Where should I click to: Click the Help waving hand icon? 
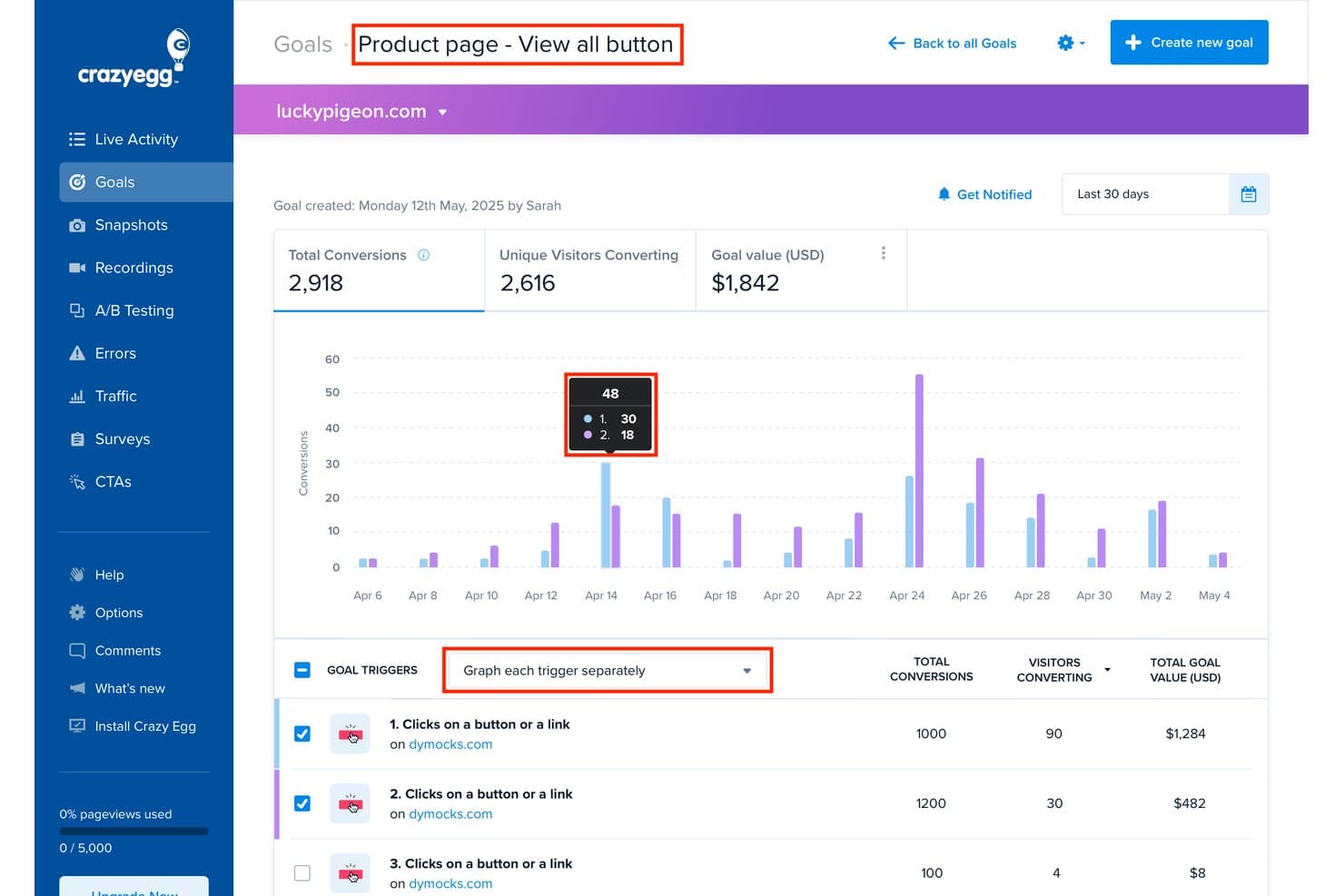coord(77,575)
